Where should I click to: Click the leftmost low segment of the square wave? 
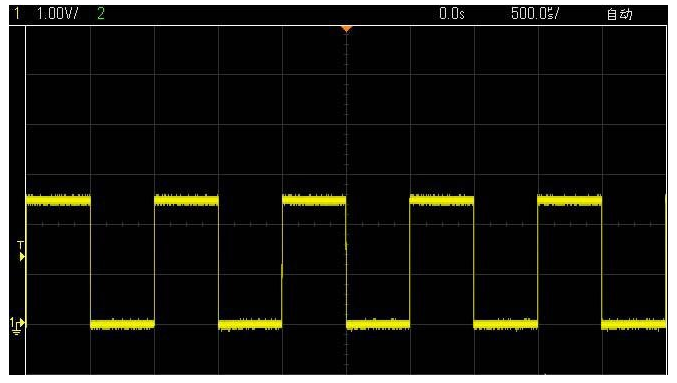(x=123, y=324)
